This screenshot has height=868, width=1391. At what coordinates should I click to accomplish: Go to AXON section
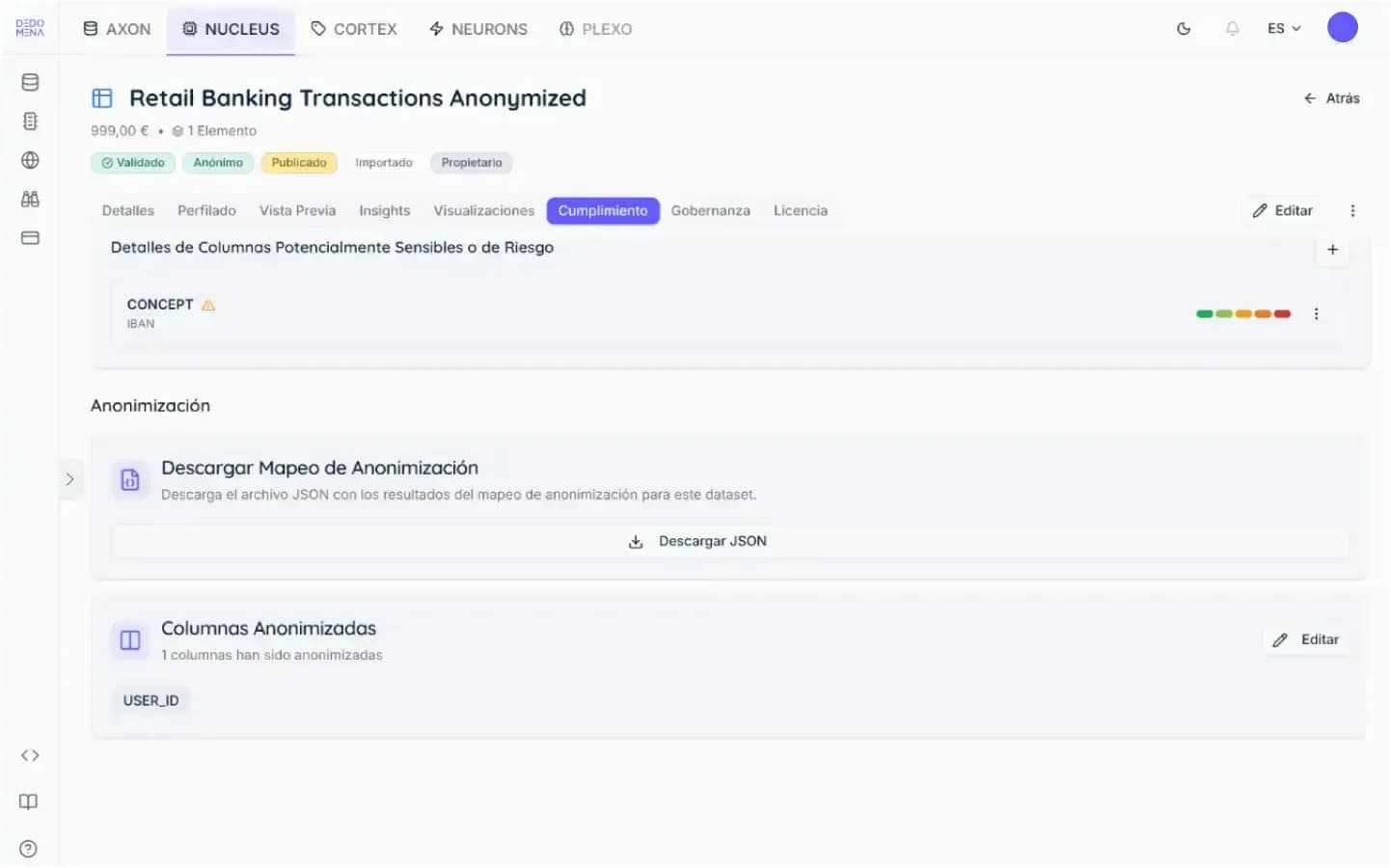[x=117, y=29]
